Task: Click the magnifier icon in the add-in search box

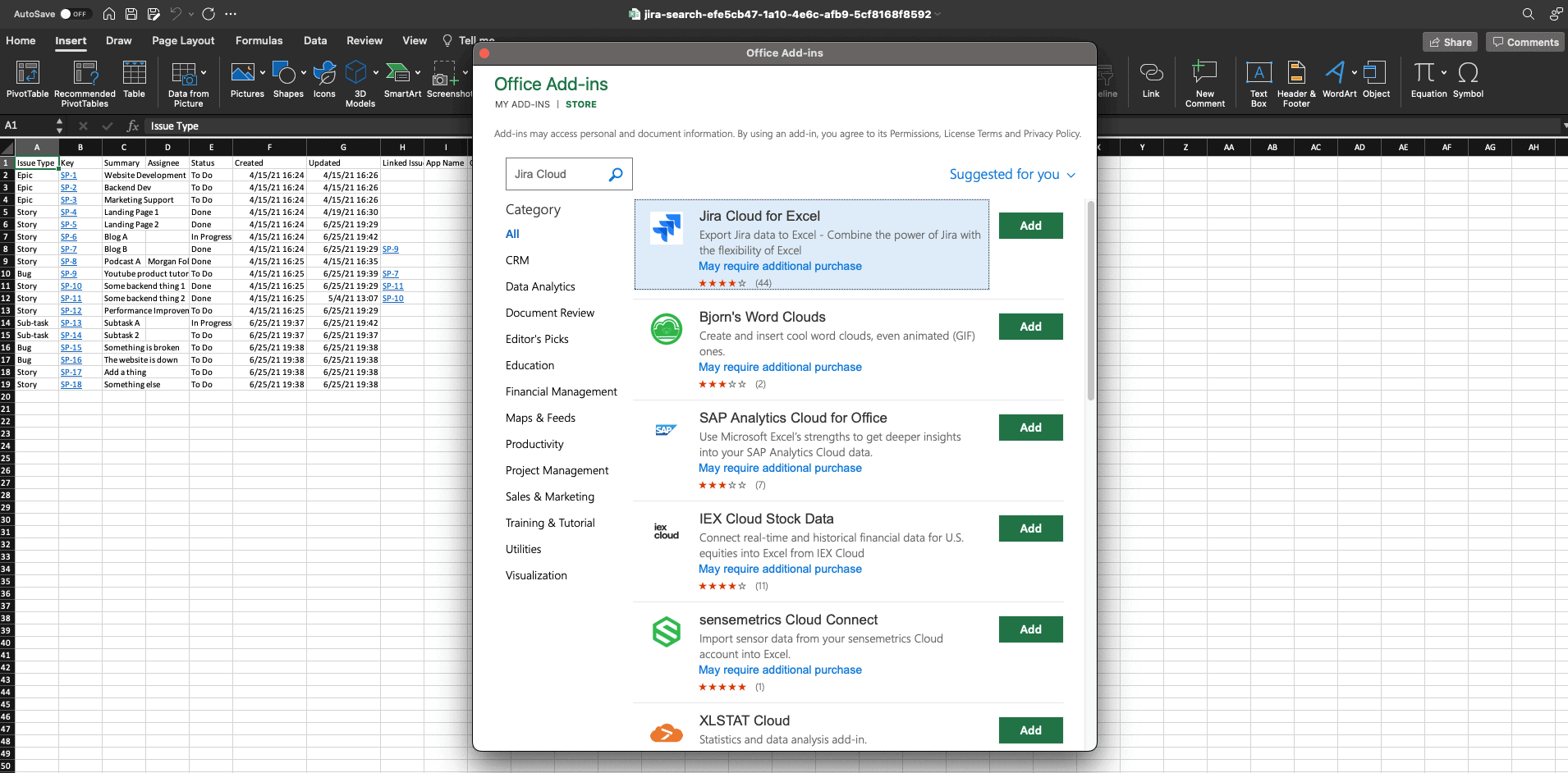Action: point(616,174)
